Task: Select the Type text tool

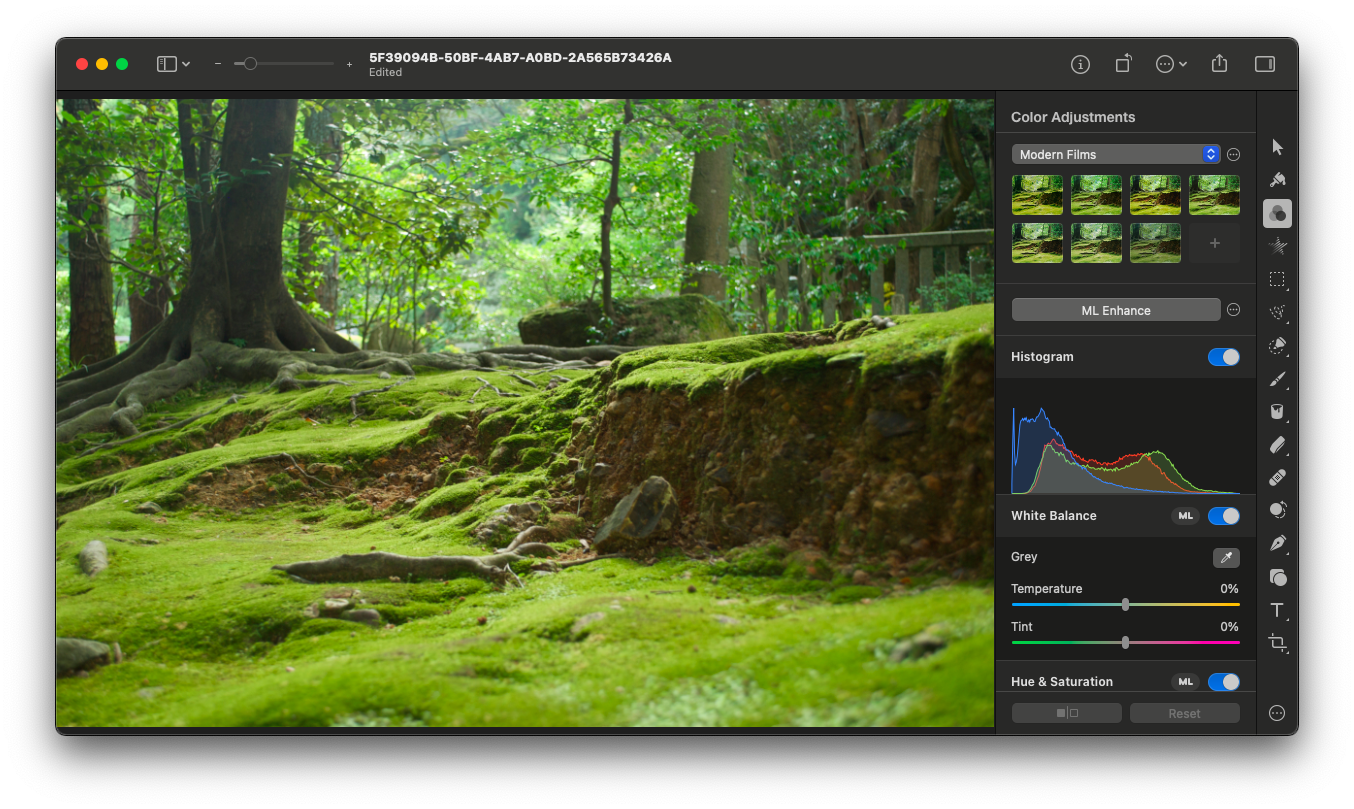Action: point(1277,610)
